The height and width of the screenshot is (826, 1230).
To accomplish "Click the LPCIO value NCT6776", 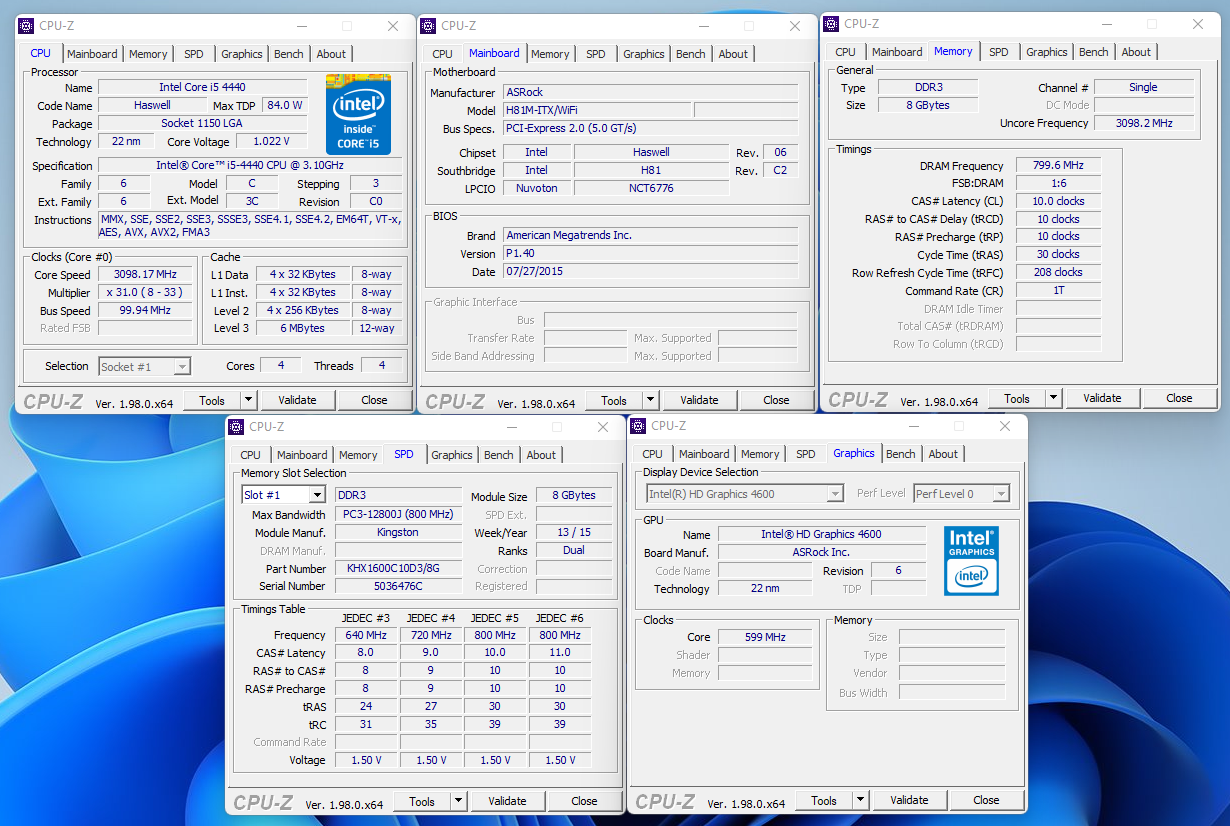I will (650, 188).
